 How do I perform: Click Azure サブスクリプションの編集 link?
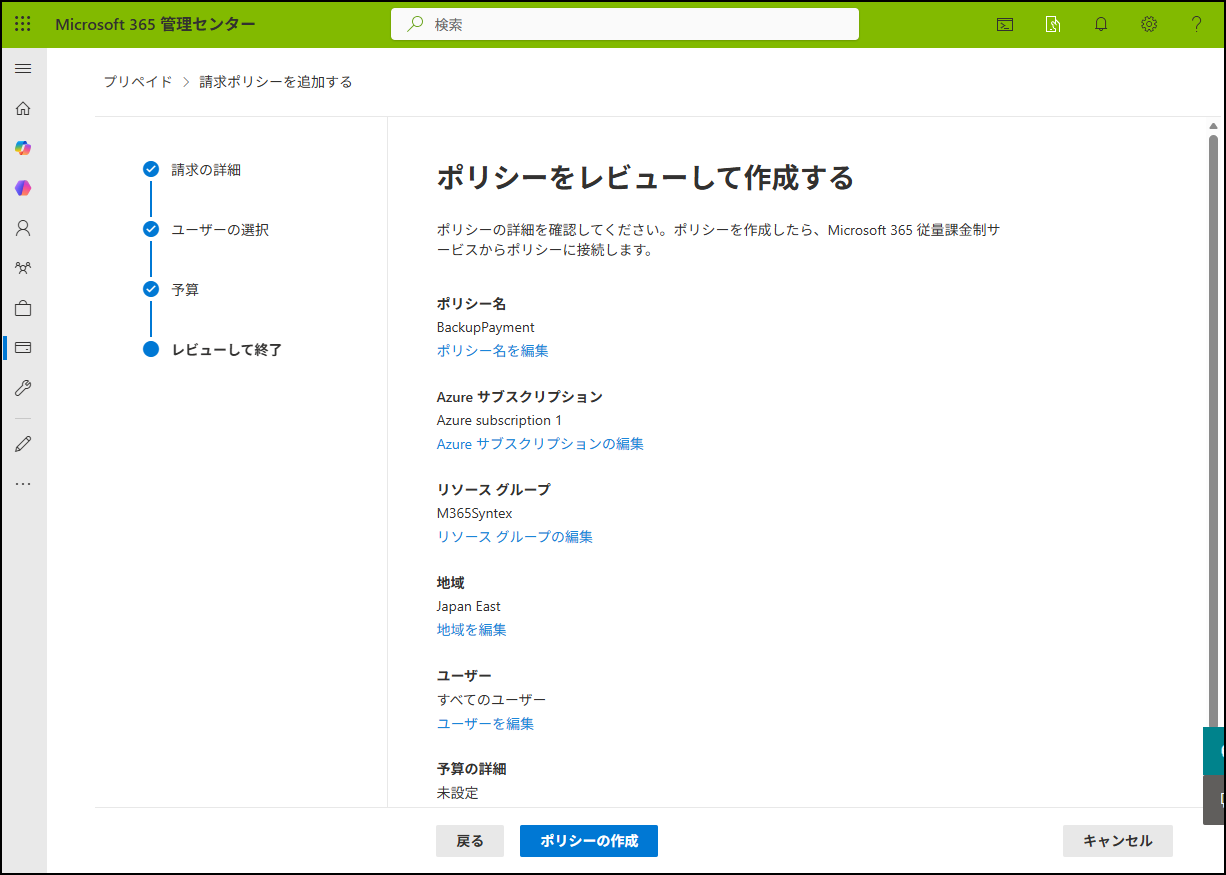point(540,444)
